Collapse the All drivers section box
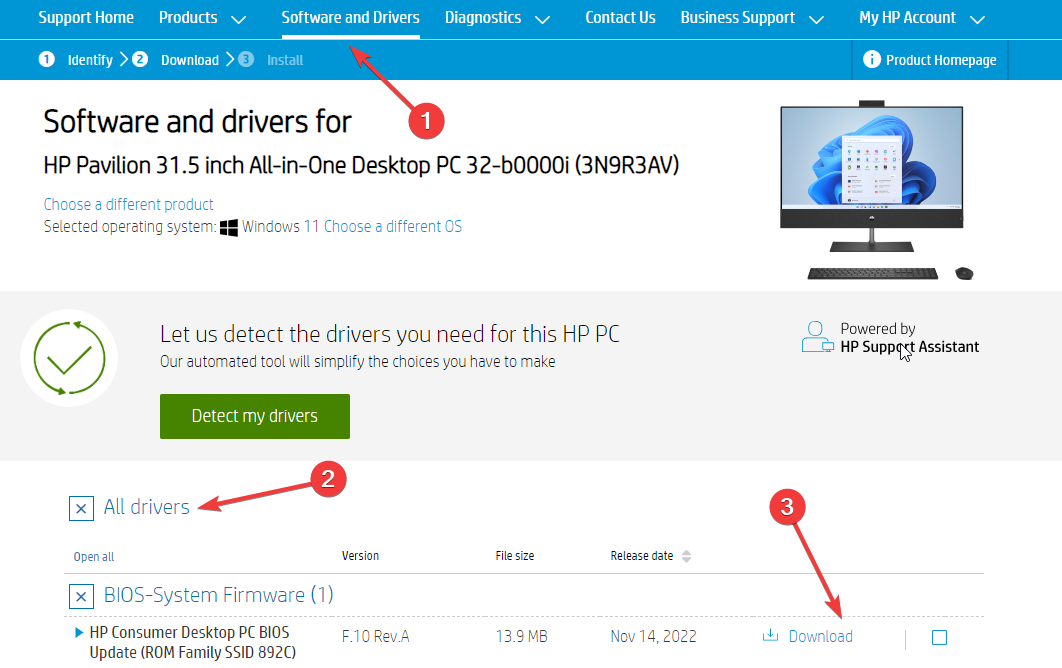Image resolution: width=1062 pixels, height=668 pixels. [x=81, y=508]
